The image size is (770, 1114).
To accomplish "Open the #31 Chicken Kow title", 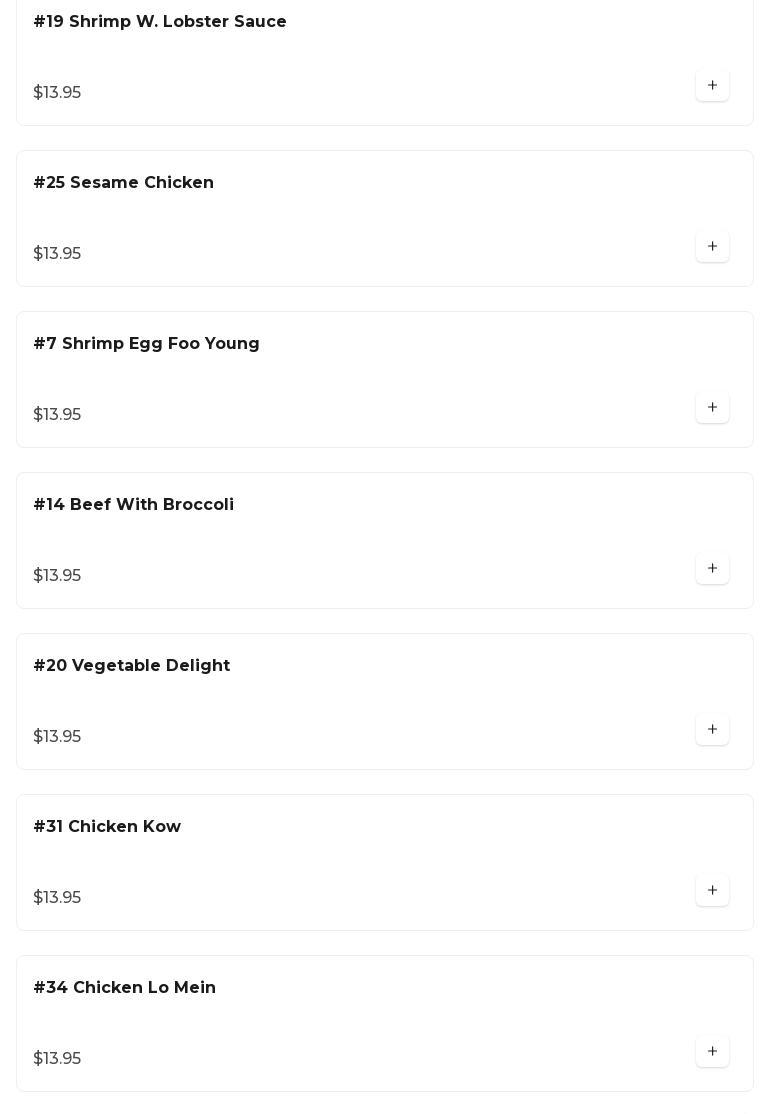I will click(x=108, y=827).
